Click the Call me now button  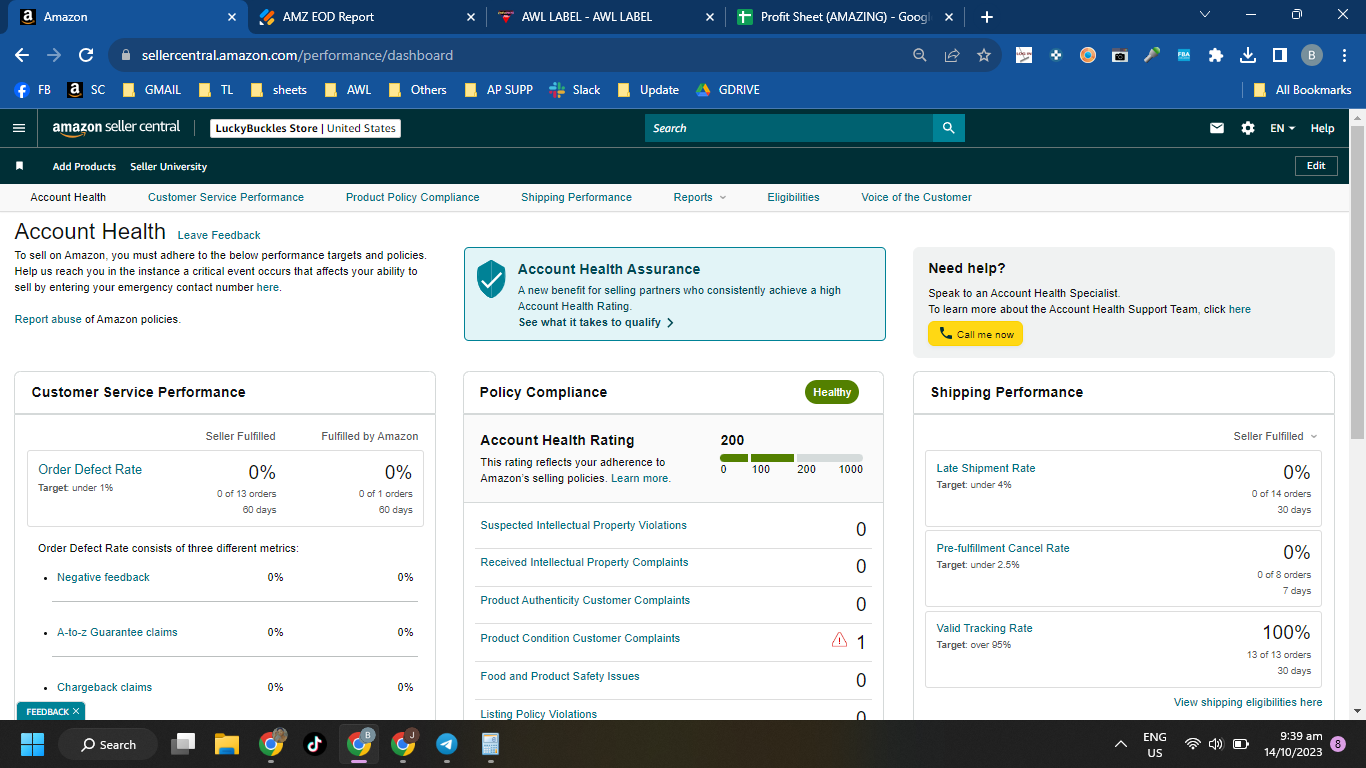tap(975, 334)
